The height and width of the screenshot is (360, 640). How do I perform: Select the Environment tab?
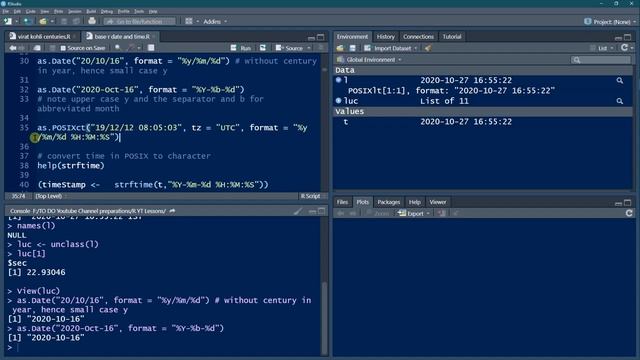pyautogui.click(x=352, y=36)
